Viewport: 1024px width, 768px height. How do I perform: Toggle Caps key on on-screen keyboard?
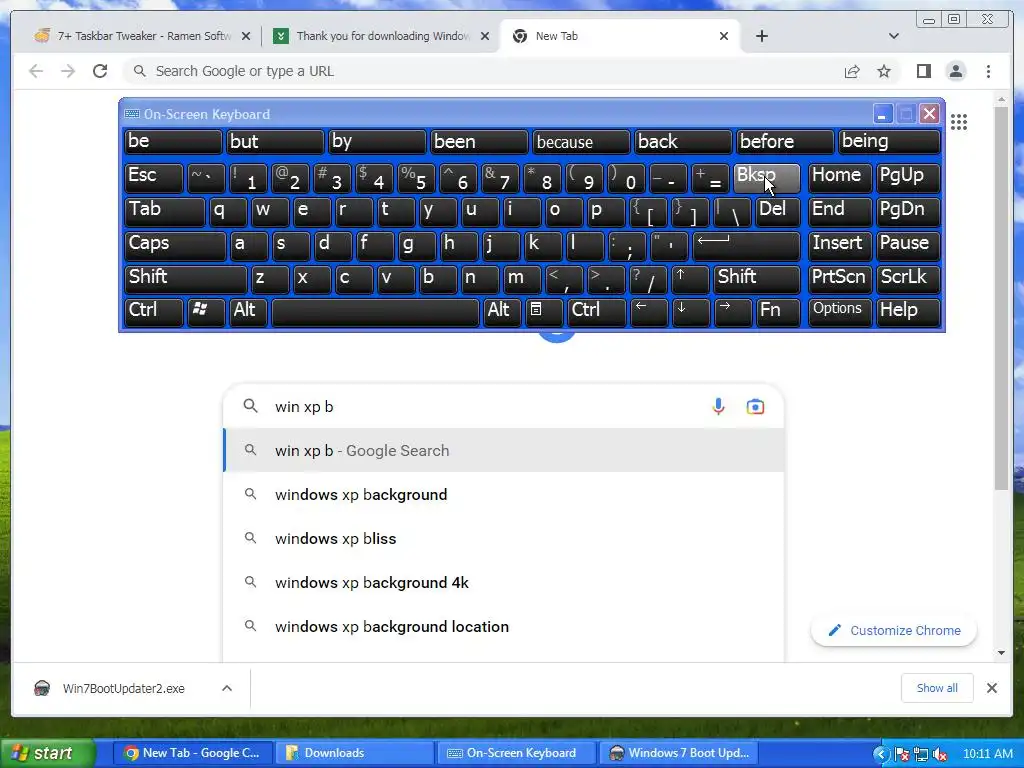[x=174, y=245]
